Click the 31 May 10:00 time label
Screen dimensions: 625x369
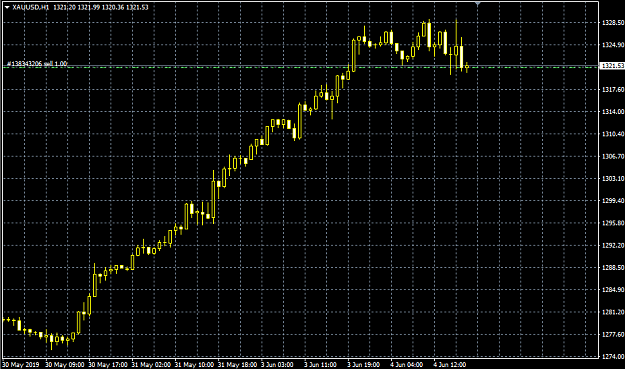194,365
